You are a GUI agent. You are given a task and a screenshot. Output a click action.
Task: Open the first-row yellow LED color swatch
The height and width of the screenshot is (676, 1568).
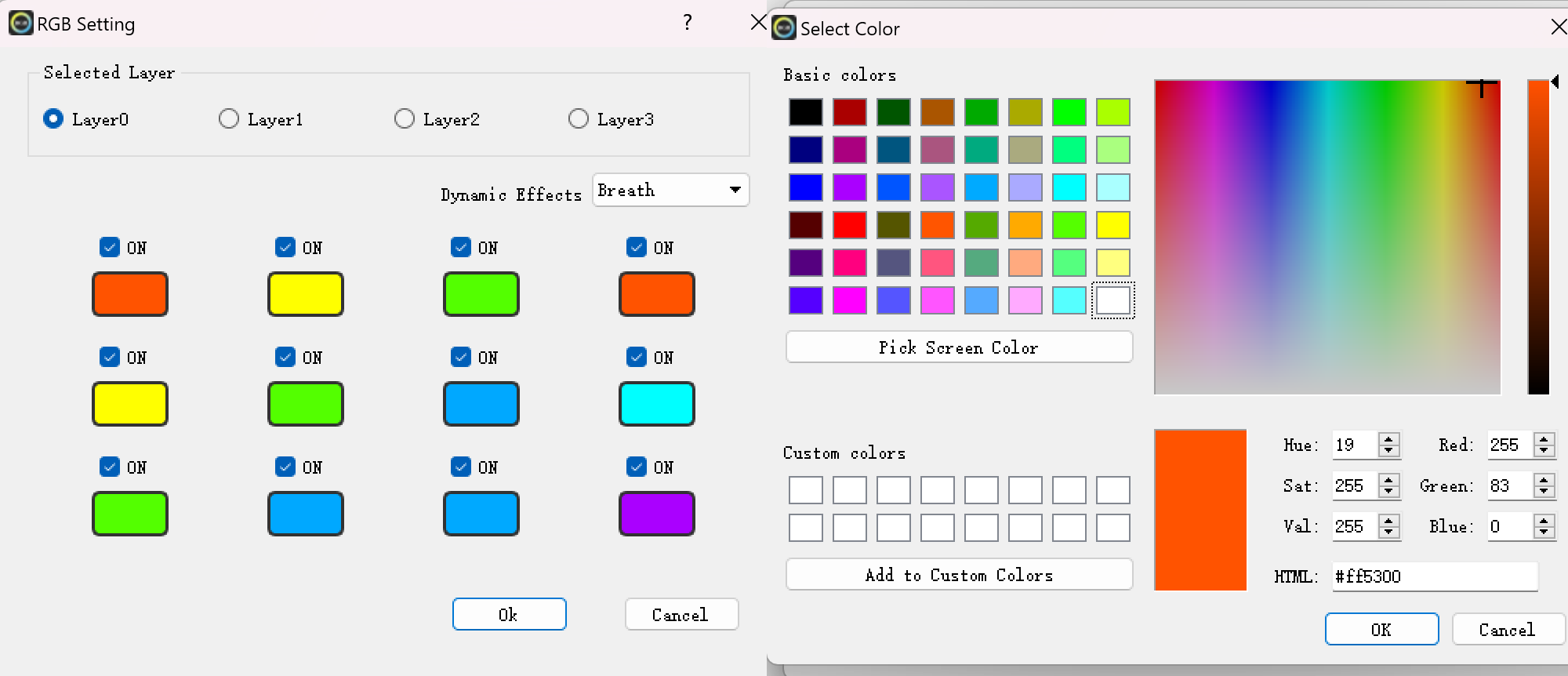(x=306, y=294)
